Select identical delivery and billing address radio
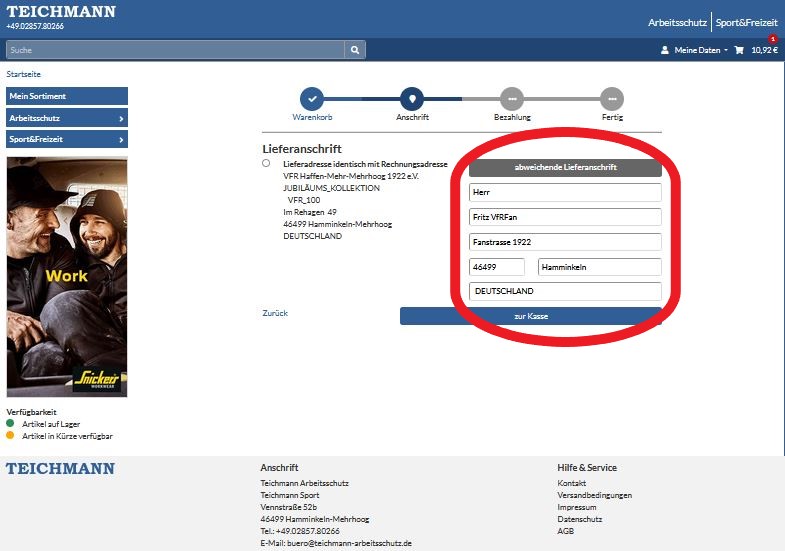The height and width of the screenshot is (551, 785). pos(266,163)
